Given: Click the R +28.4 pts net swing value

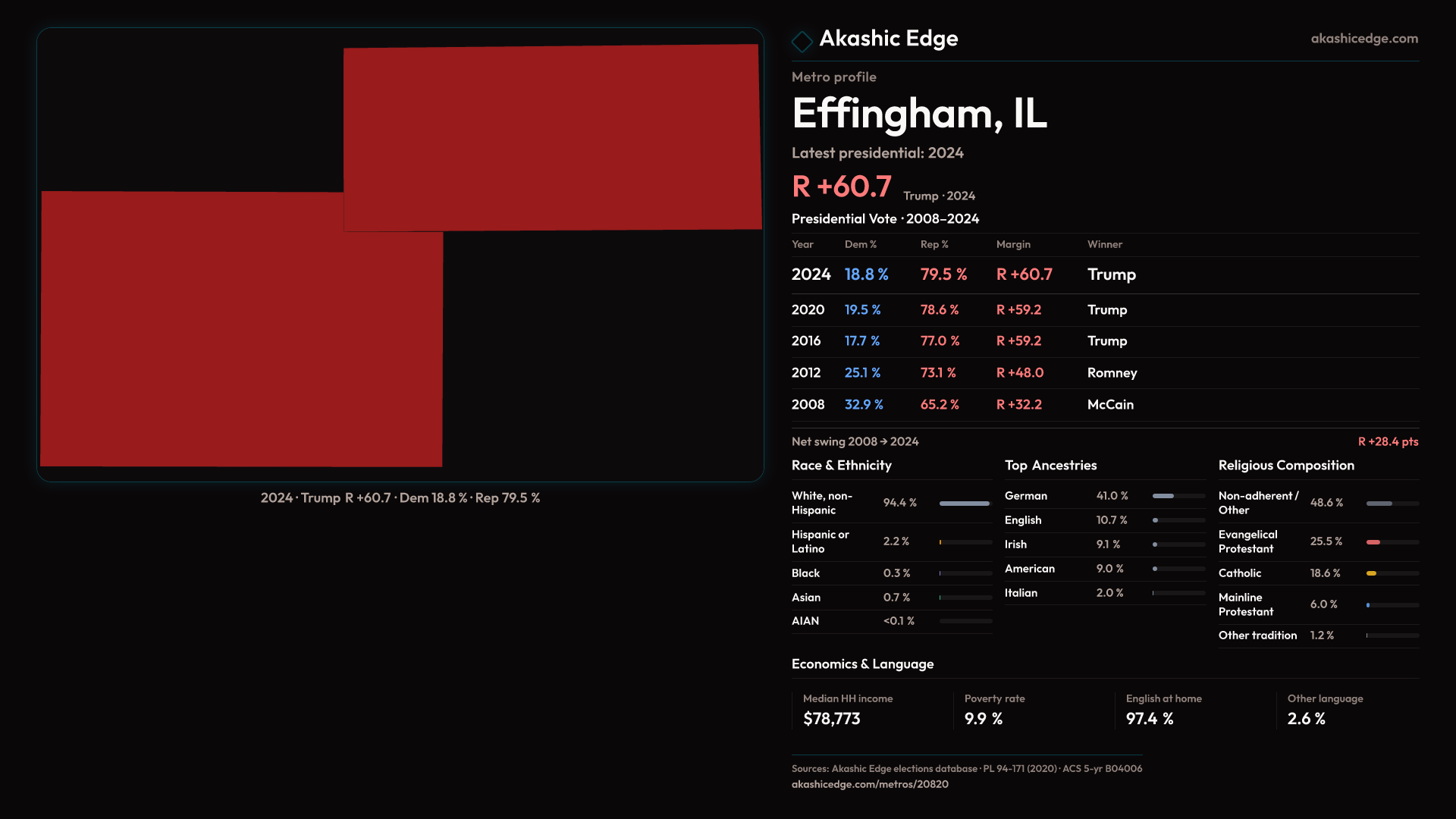Looking at the screenshot, I should tap(1387, 441).
